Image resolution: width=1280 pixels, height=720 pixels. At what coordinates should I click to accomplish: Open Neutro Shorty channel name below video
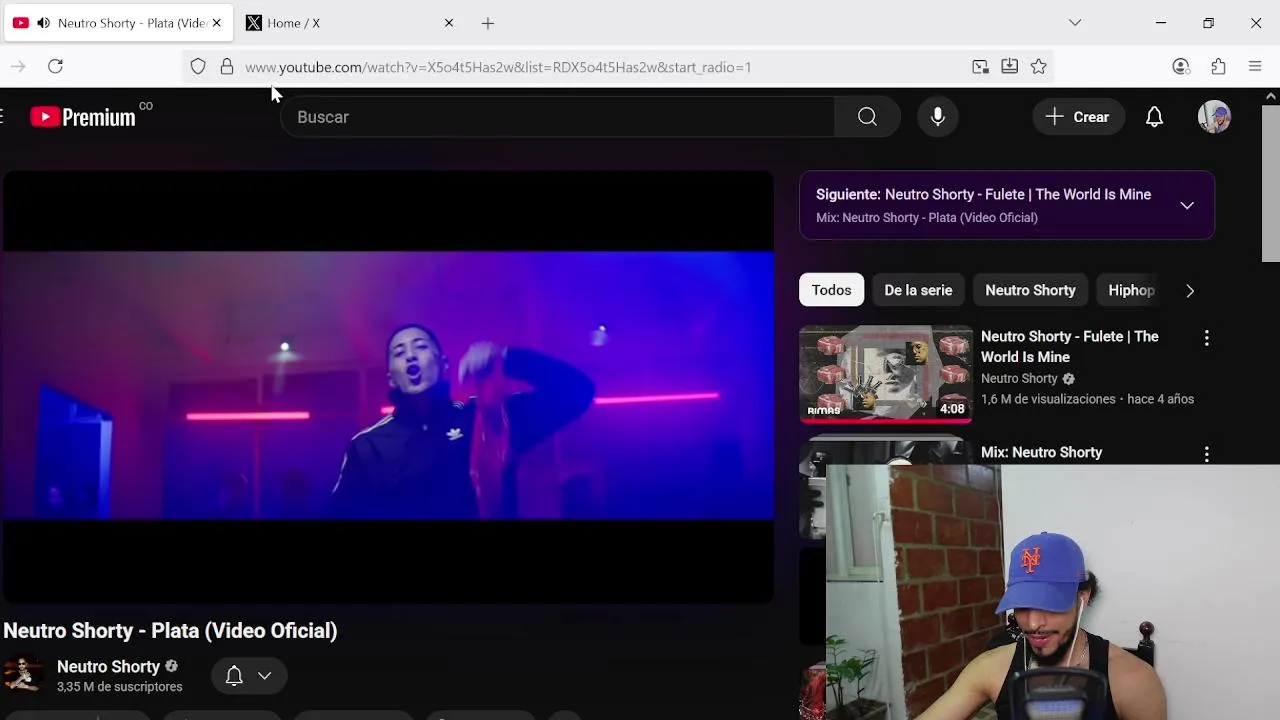tap(108, 667)
